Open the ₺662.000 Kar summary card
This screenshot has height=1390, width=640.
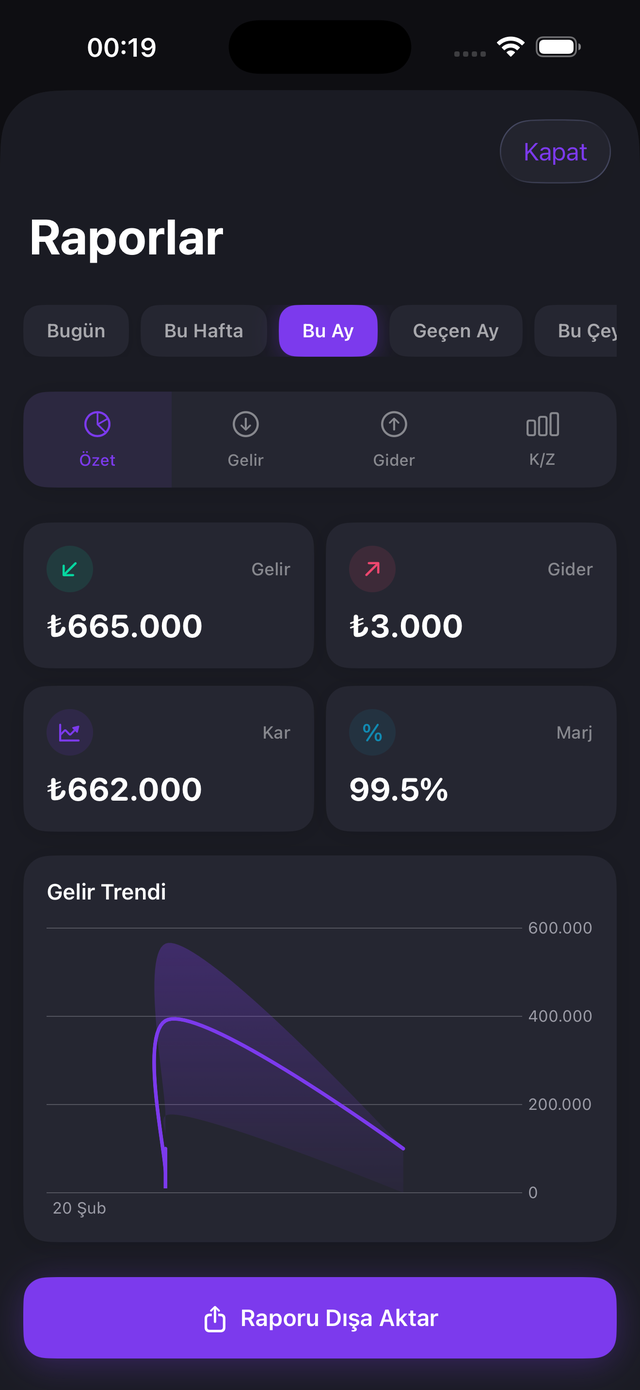pyautogui.click(x=168, y=759)
